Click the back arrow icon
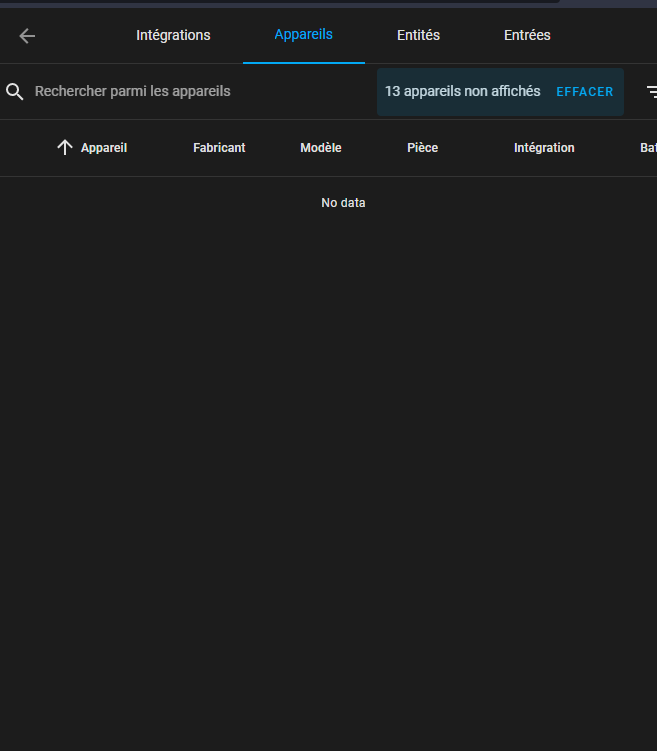657x751 pixels. click(27, 36)
